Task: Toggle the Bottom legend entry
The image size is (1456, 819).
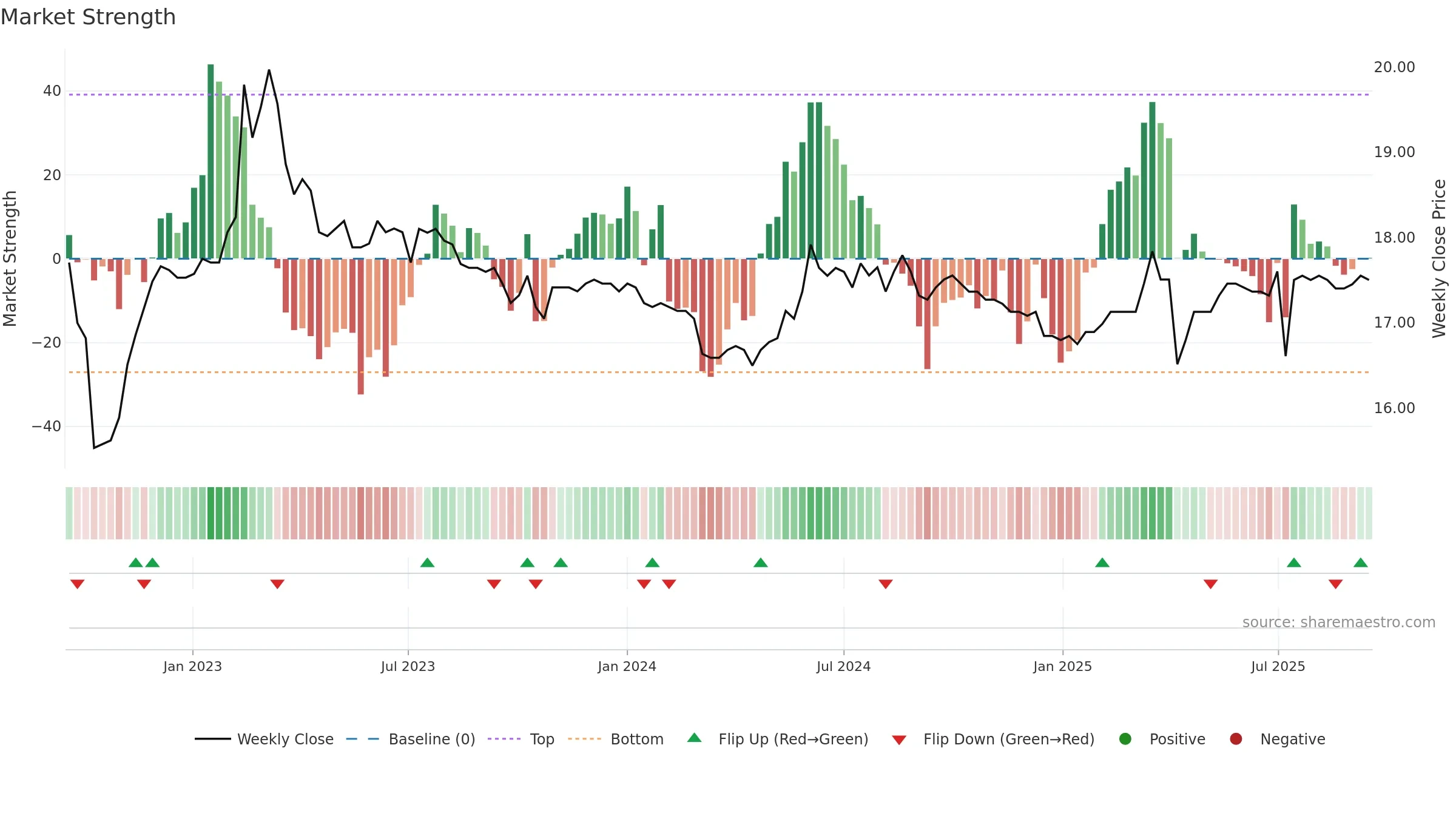Action: tap(616, 739)
